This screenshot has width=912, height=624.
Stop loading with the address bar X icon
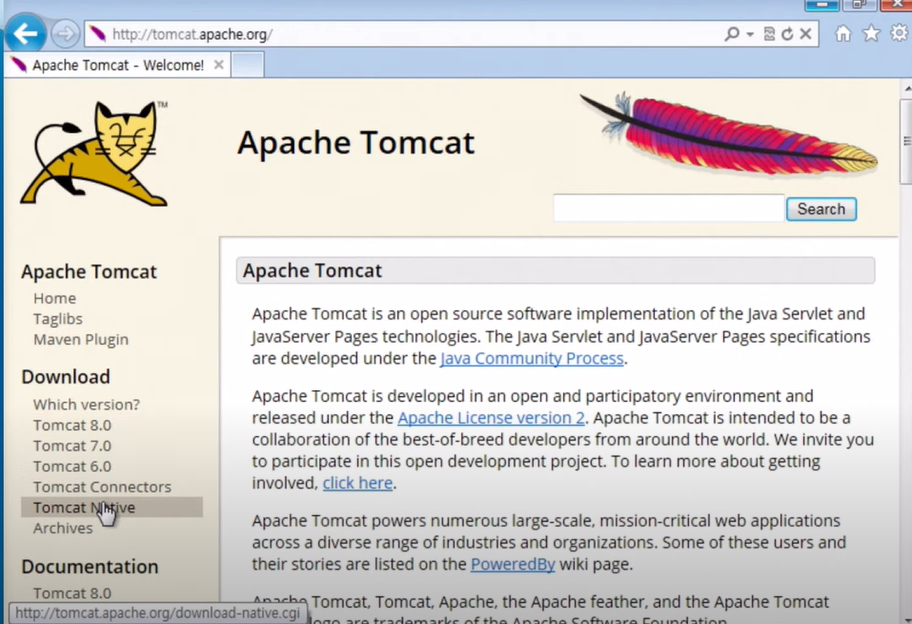point(806,34)
